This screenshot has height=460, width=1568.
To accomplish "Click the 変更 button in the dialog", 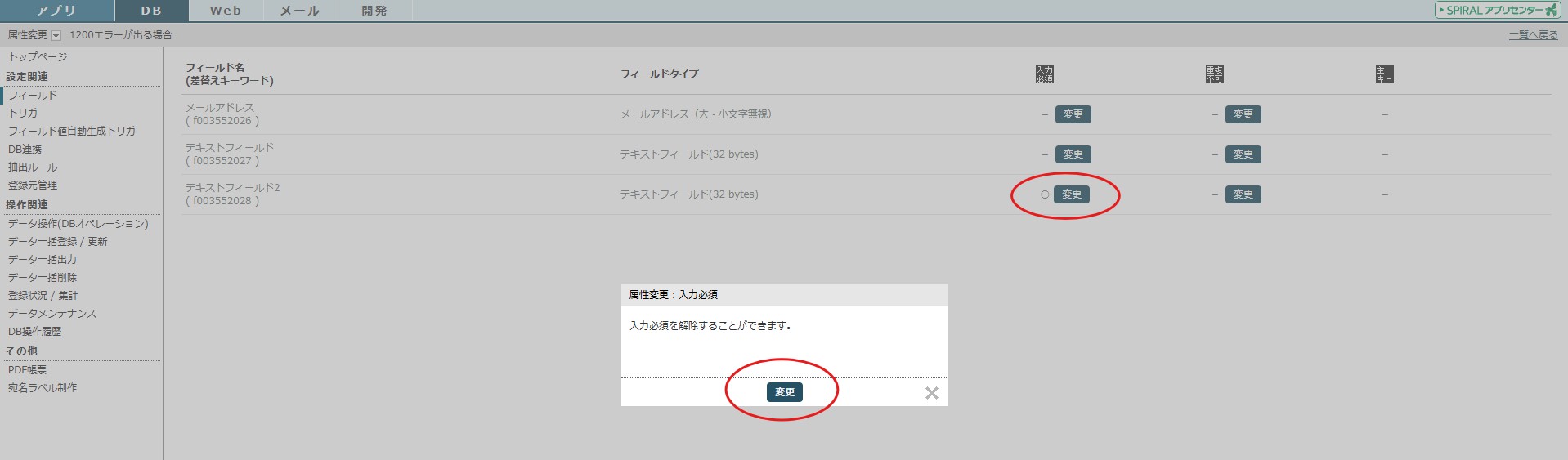I will click(784, 392).
